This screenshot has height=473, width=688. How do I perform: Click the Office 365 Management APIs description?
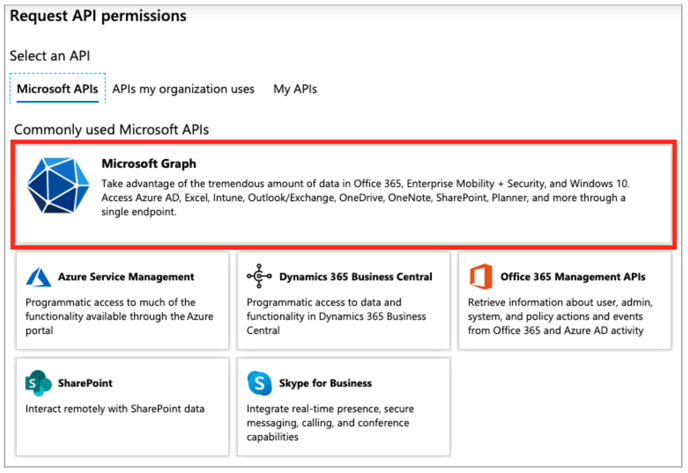pos(563,316)
